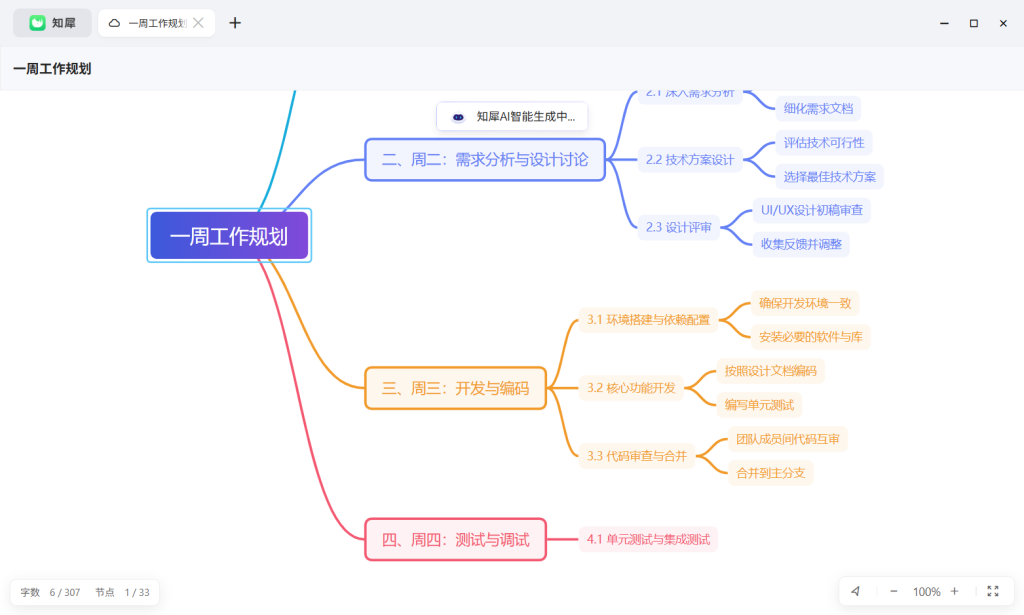
Task: Switch to the 一周工作规划 document tab
Action: [x=157, y=23]
